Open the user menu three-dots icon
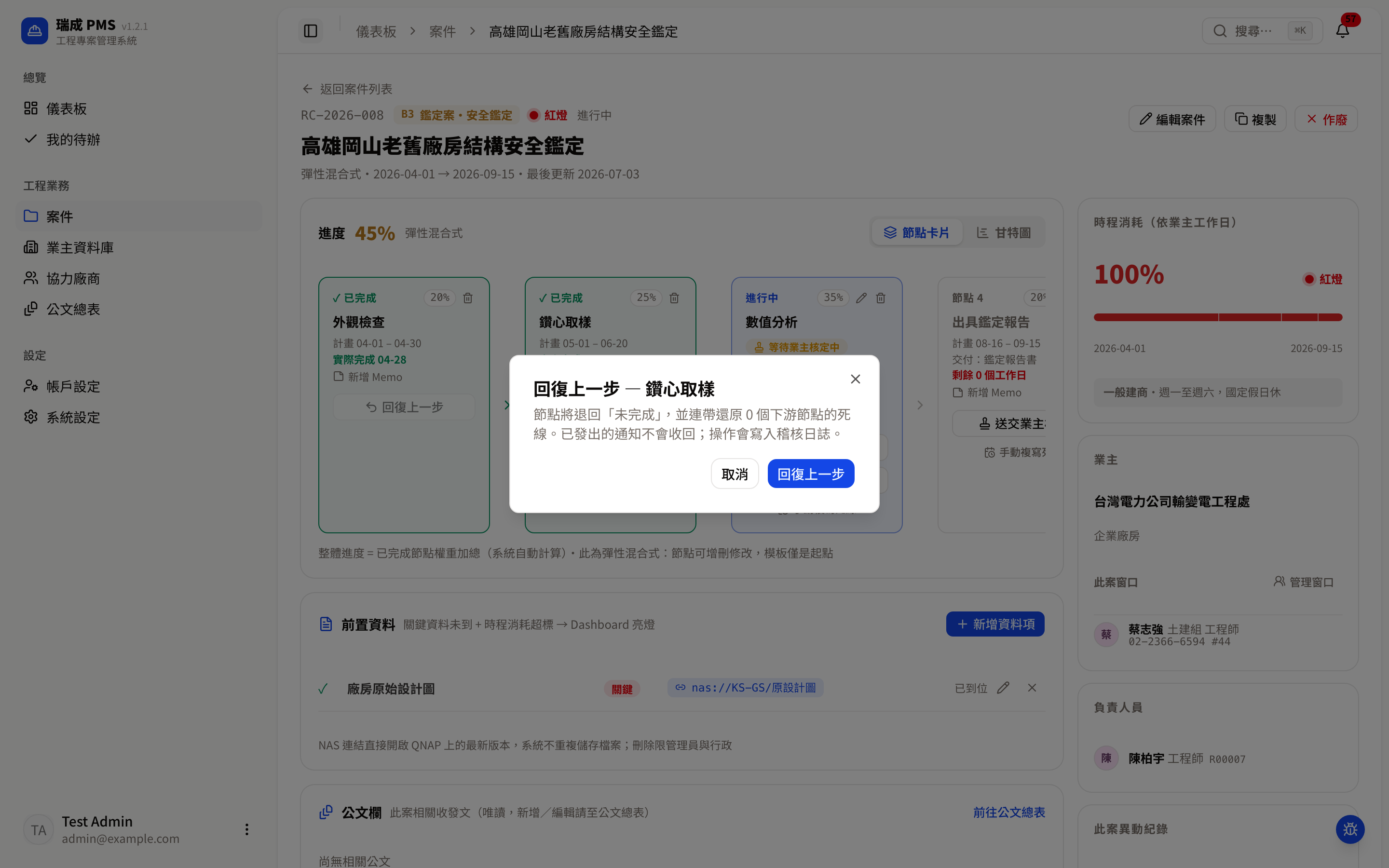The image size is (1389, 868). [247, 829]
